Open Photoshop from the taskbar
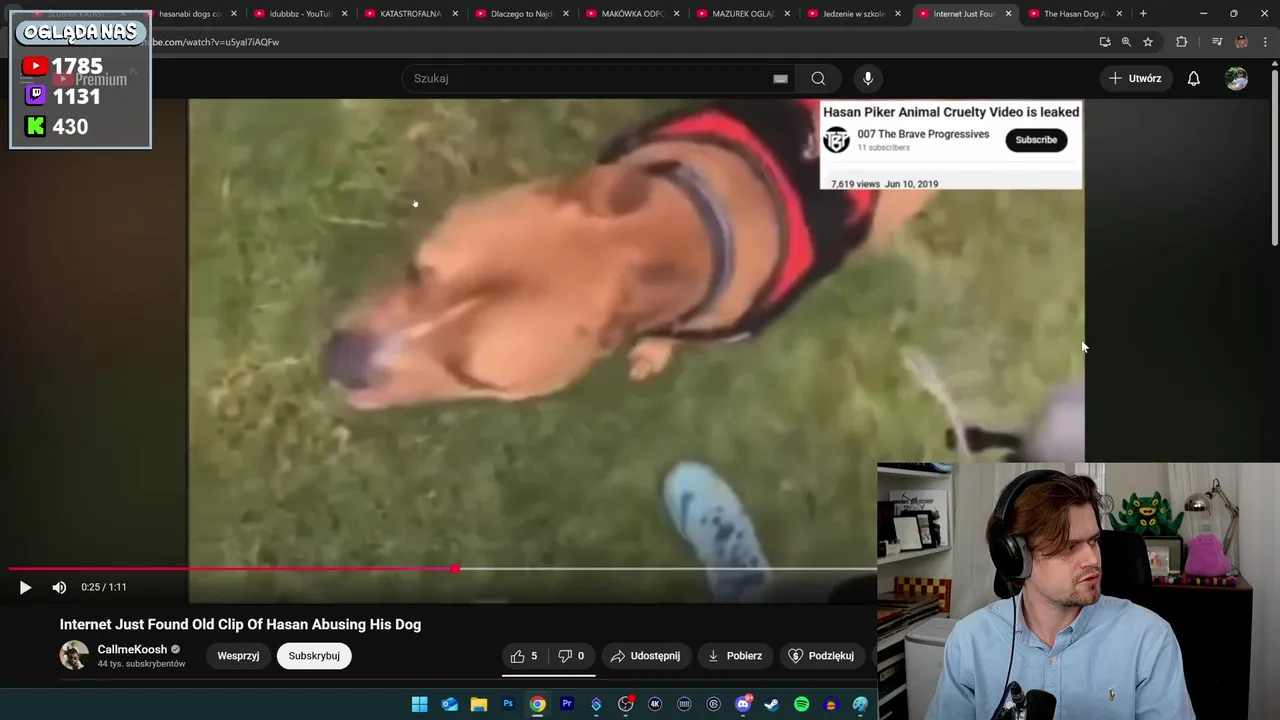 coord(508,705)
